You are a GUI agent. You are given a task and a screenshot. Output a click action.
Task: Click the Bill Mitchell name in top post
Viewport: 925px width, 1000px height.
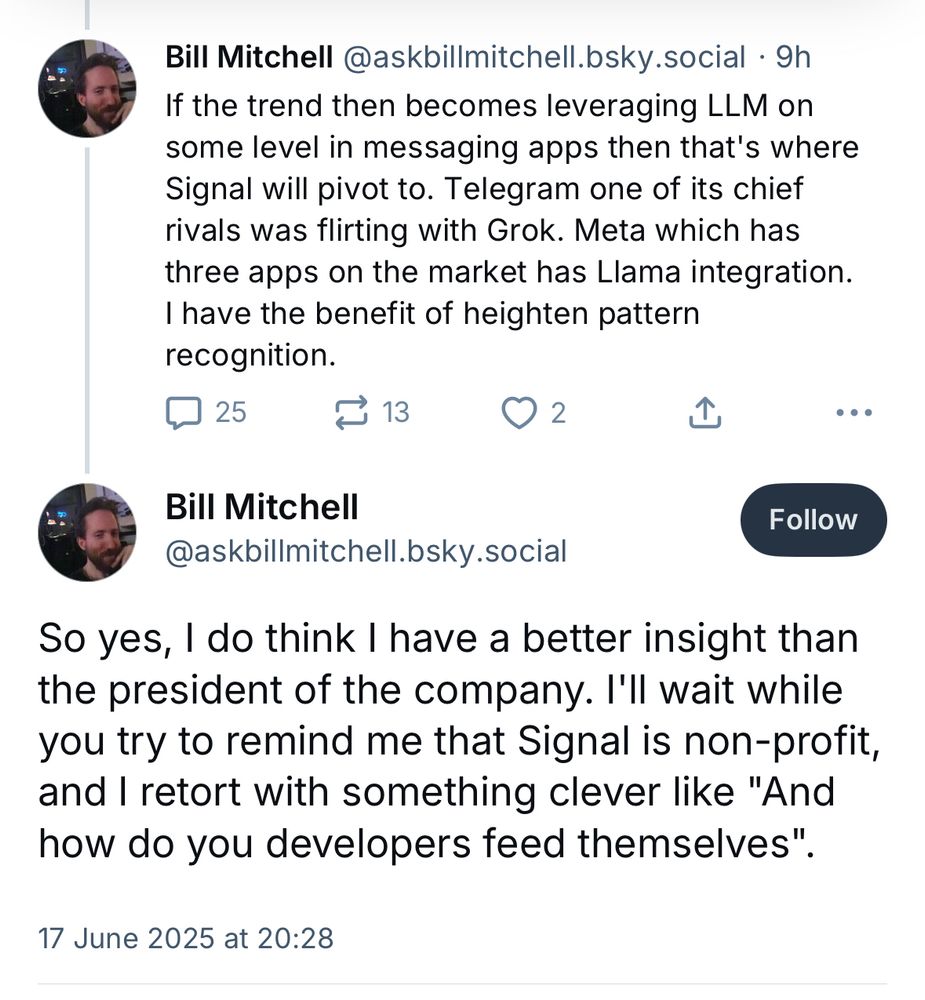249,57
